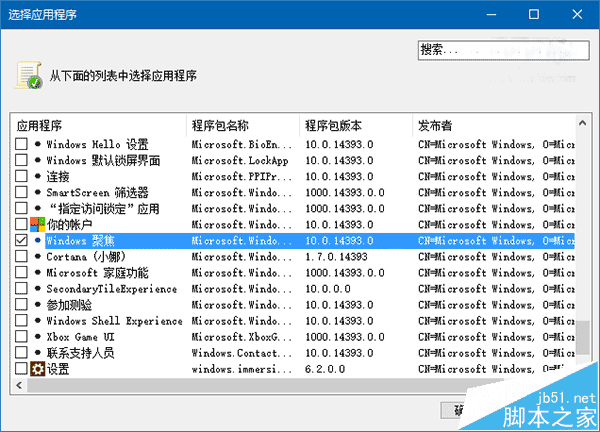Select the 设置 row name
Viewport: 600px width, 432px height.
pyautogui.click(x=58, y=369)
